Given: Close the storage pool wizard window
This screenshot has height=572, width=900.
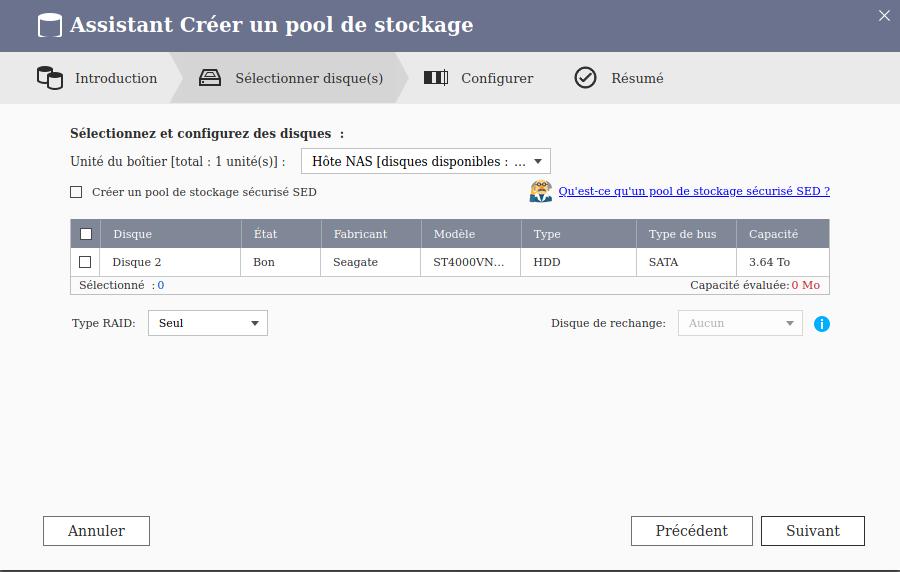Looking at the screenshot, I should coord(884,16).
